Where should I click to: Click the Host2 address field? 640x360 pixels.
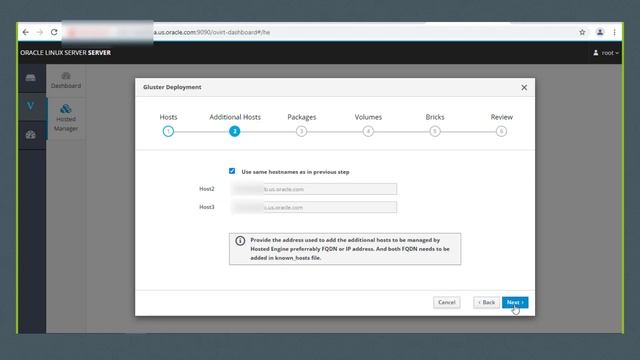tap(313, 189)
